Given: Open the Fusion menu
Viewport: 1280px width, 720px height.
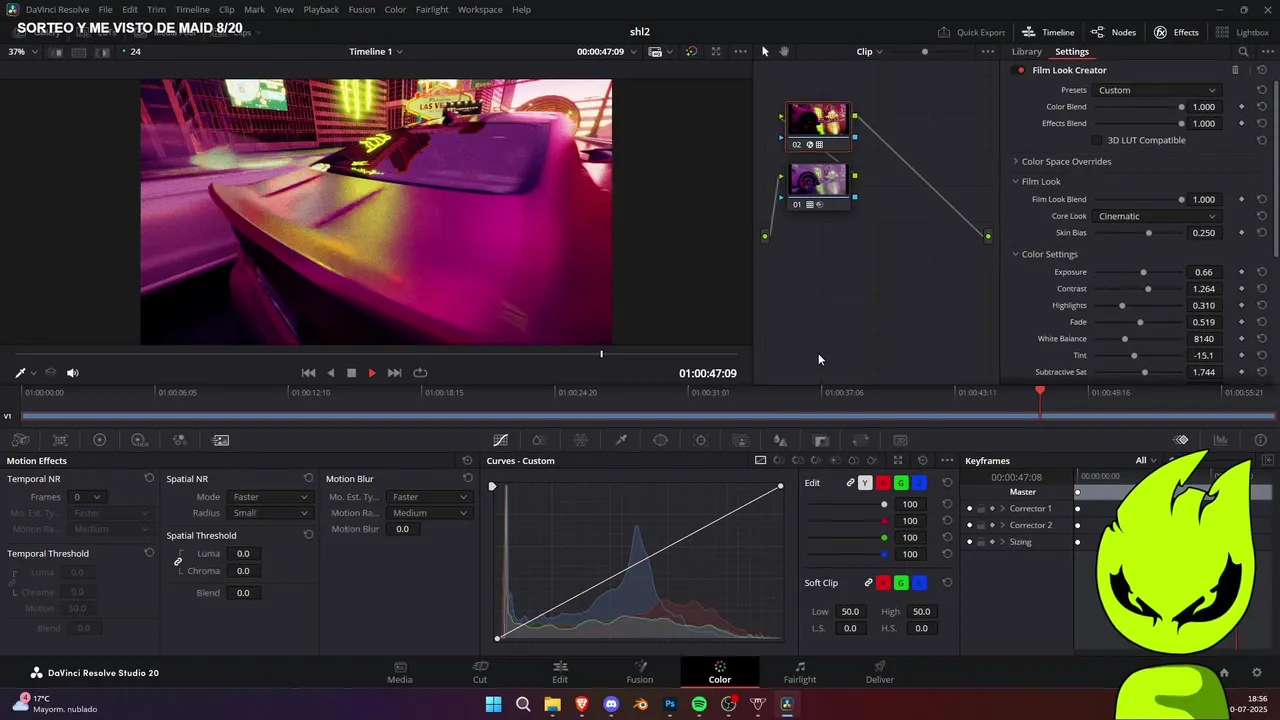Looking at the screenshot, I should [362, 9].
